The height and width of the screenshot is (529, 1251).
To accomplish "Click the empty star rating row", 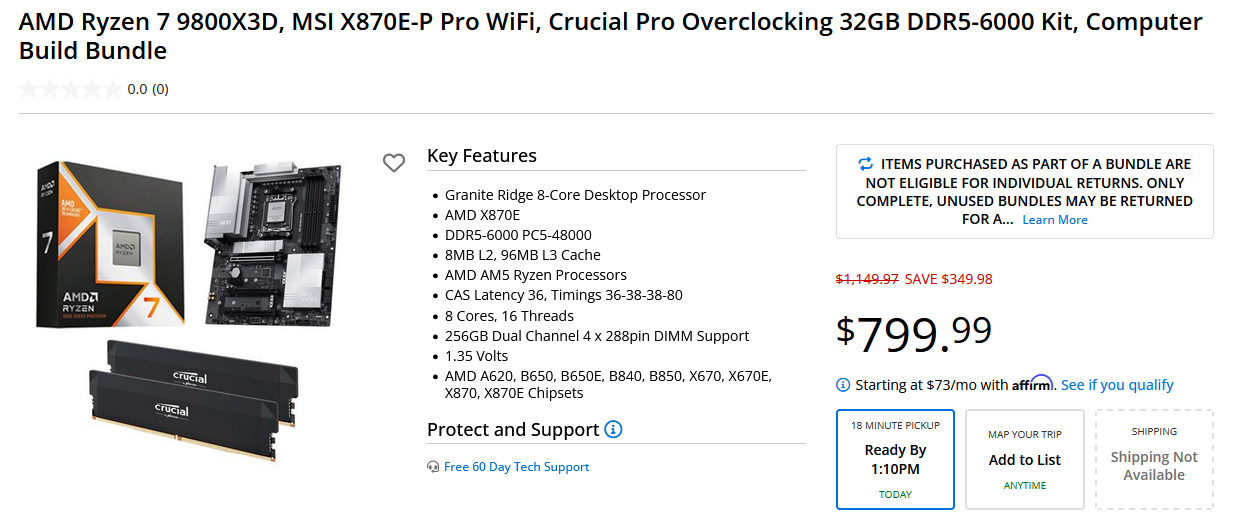I will coord(70,89).
